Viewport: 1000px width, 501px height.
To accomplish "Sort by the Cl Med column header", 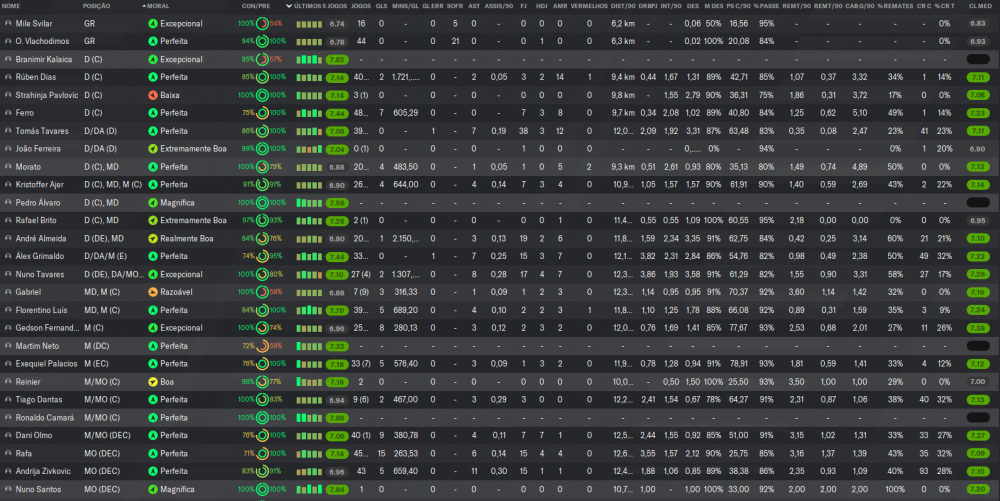I will tap(980, 6).
